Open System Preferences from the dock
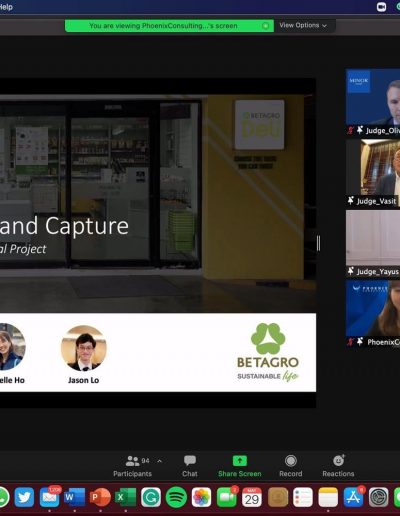 pyautogui.click(x=379, y=497)
